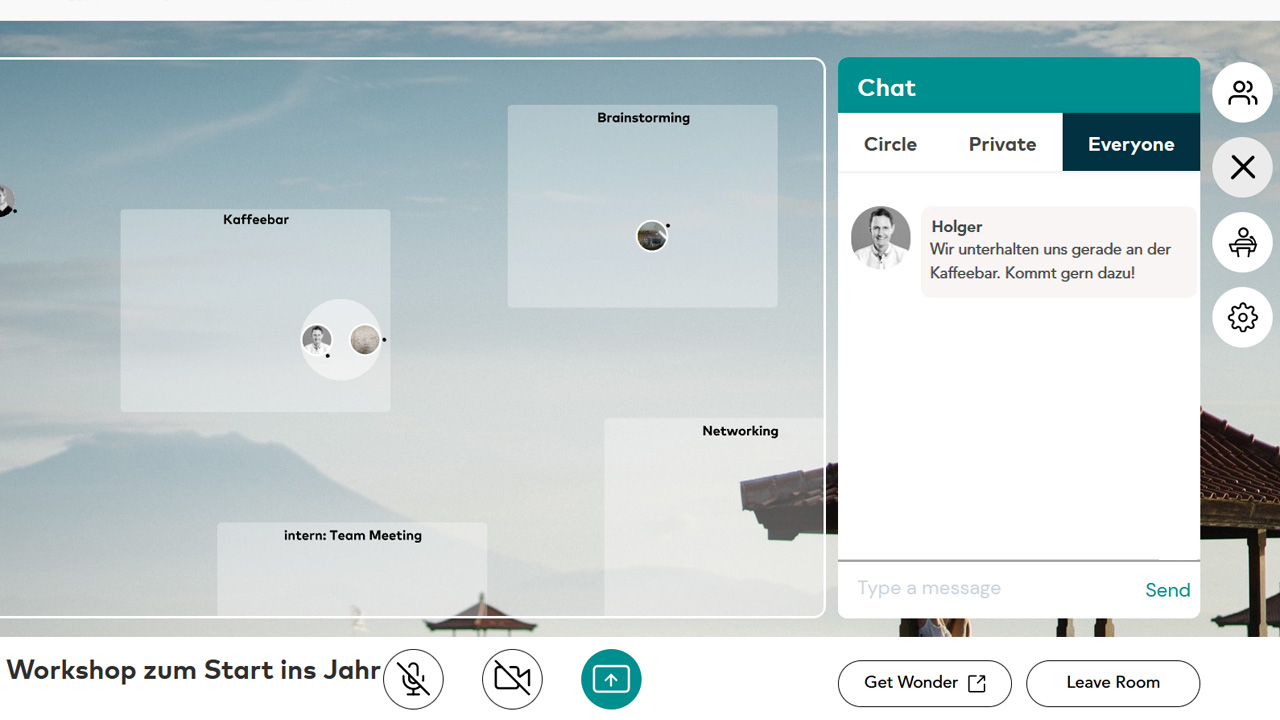Click the person-at-desk icon in sidebar
Viewport: 1280px width, 720px height.
point(1242,242)
